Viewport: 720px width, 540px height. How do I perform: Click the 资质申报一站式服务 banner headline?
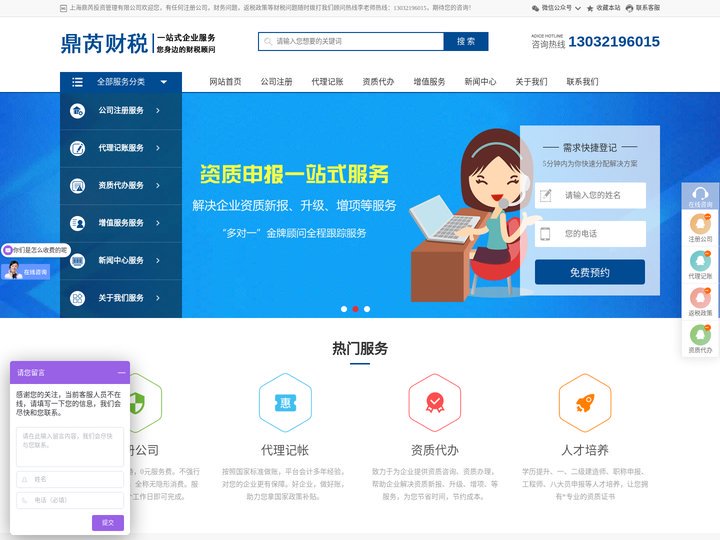click(x=294, y=174)
